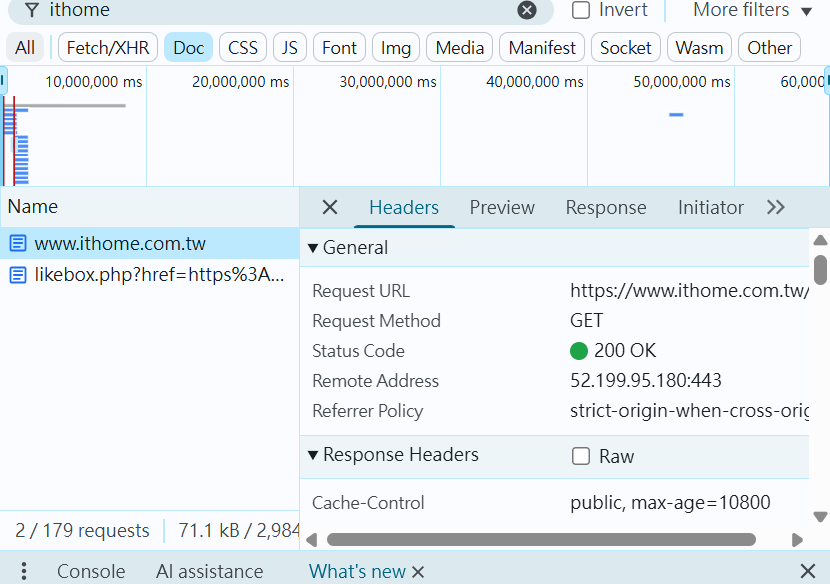Select the www.ithome.com.tw request row
This screenshot has width=830, height=584.
point(149,244)
